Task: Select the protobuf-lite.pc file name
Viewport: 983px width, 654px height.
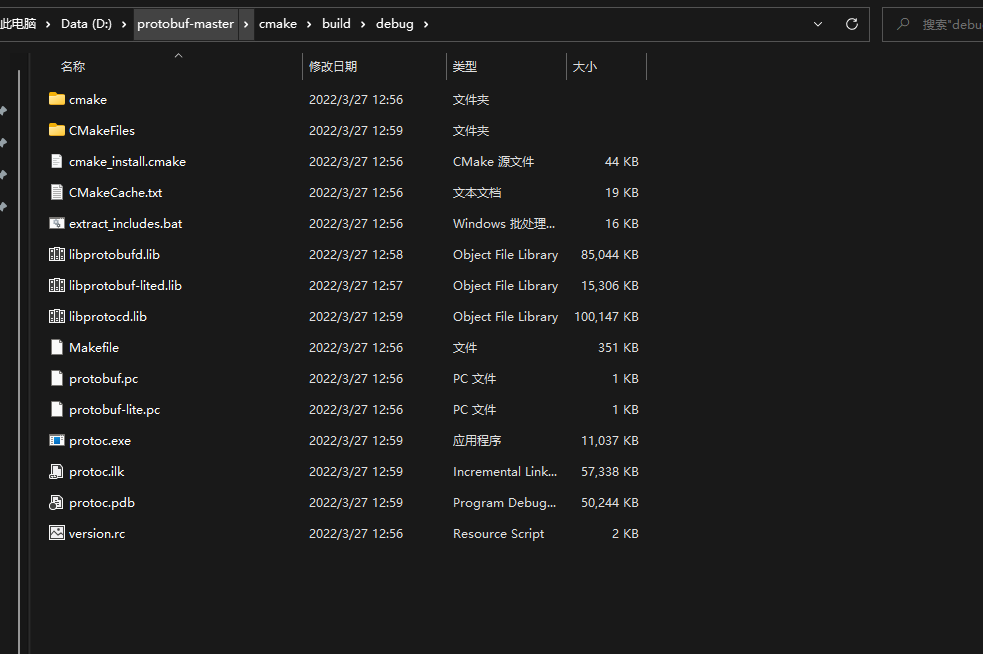Action: (114, 409)
